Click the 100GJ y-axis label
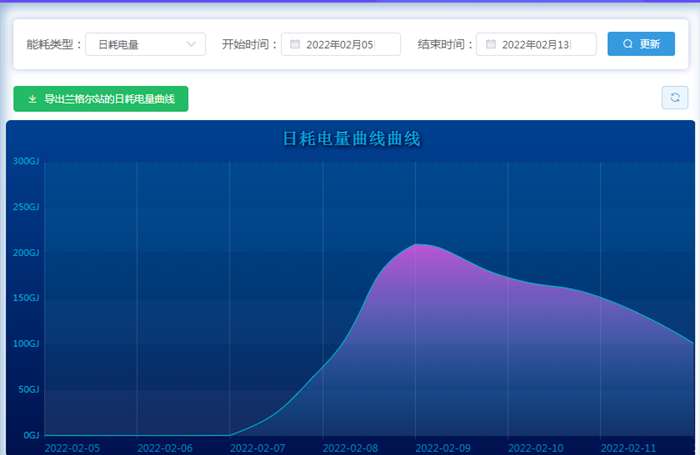Viewport: 700px width, 455px height. pyautogui.click(x=26, y=343)
